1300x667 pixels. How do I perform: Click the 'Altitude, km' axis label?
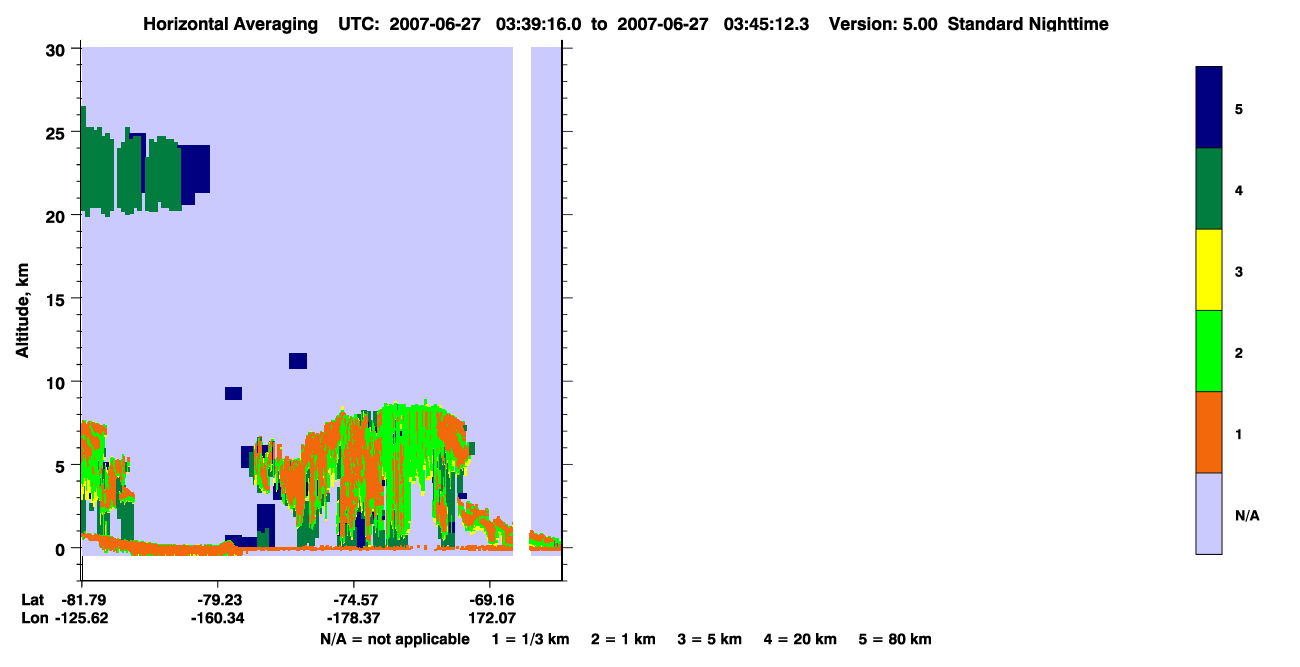pyautogui.click(x=22, y=312)
